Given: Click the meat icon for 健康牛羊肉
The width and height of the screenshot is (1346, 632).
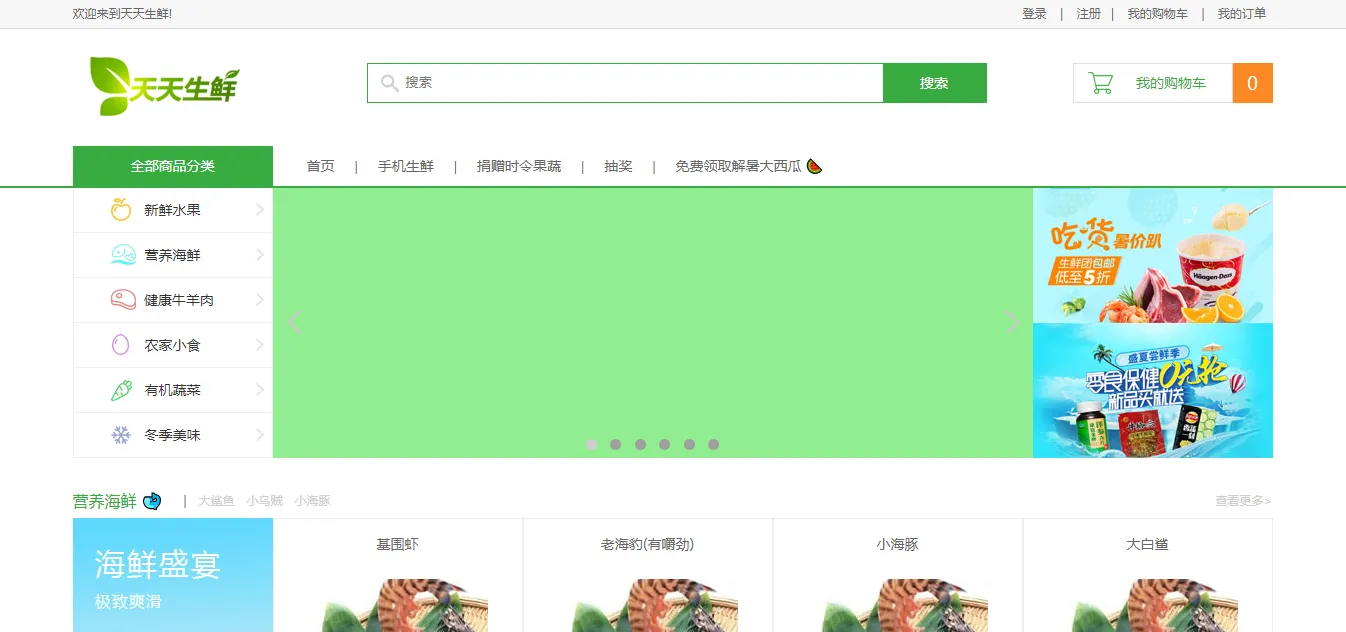Looking at the screenshot, I should [122, 300].
